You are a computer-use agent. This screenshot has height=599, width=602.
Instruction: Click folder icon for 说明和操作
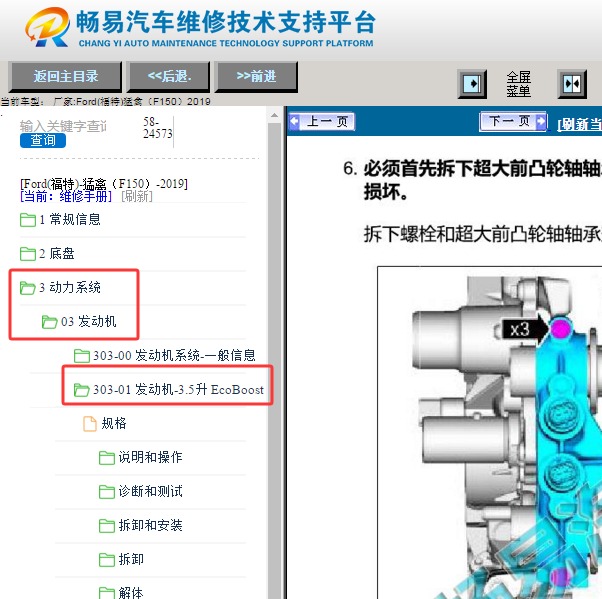click(x=107, y=458)
